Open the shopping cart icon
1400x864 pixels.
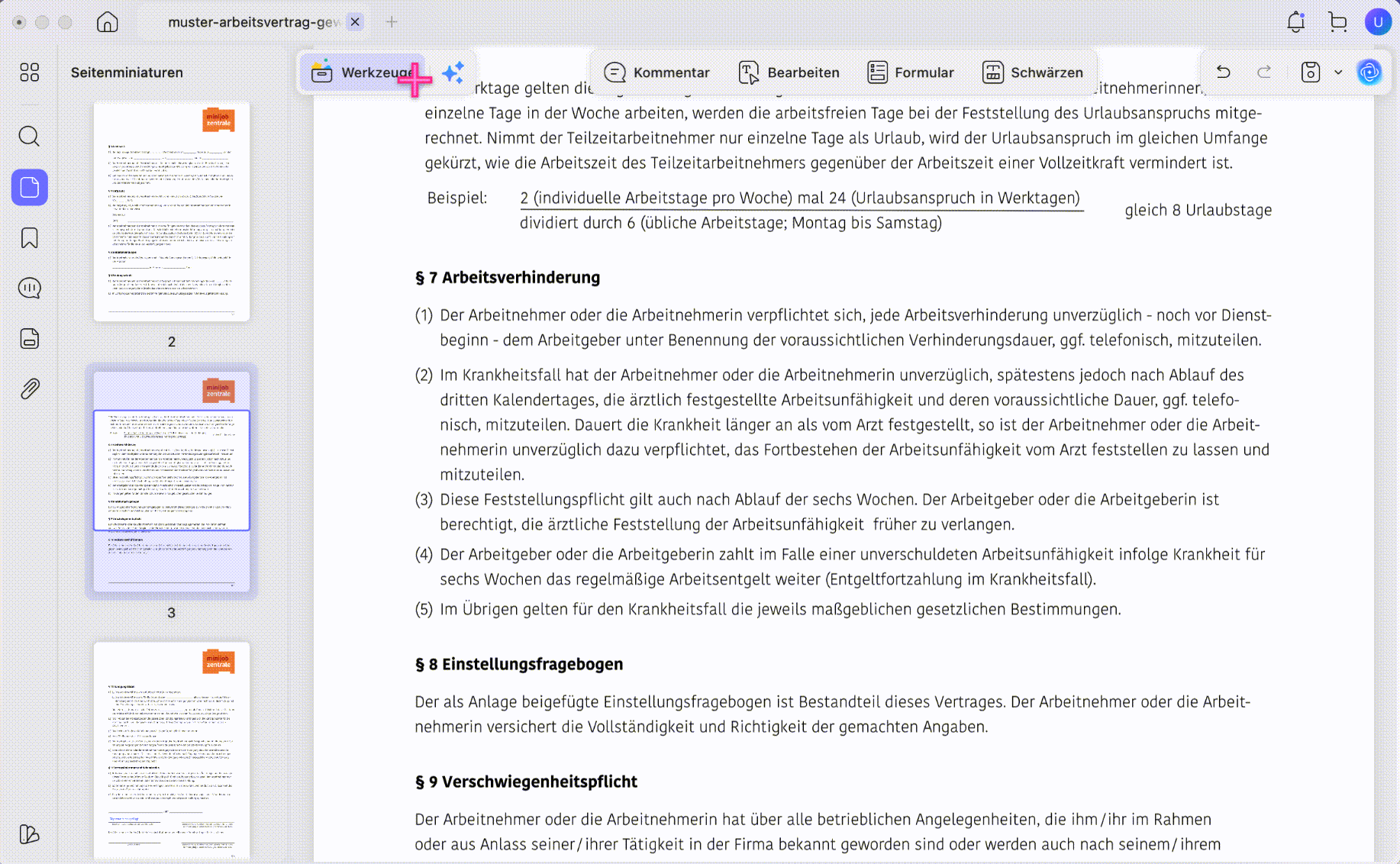coord(1337,22)
